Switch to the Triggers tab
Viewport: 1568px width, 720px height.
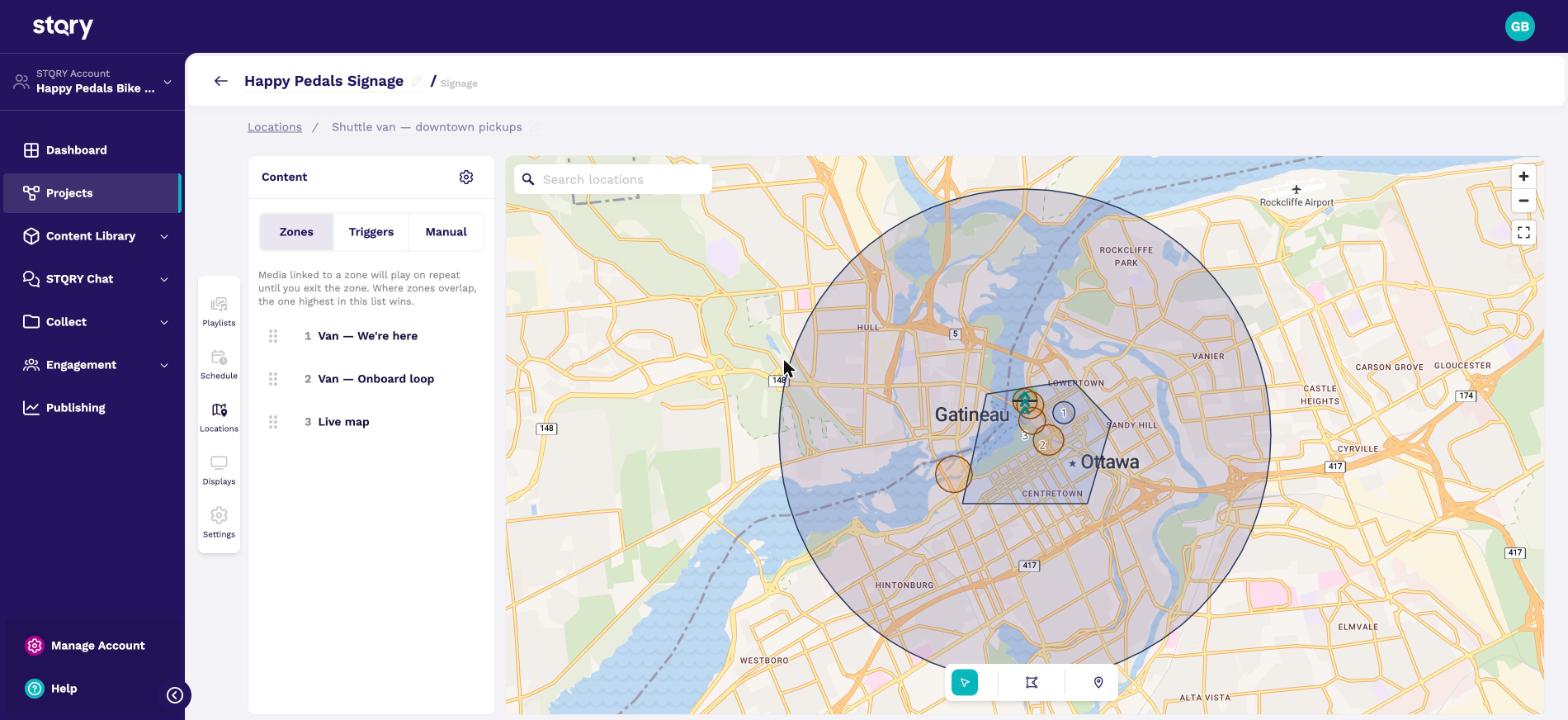(371, 232)
